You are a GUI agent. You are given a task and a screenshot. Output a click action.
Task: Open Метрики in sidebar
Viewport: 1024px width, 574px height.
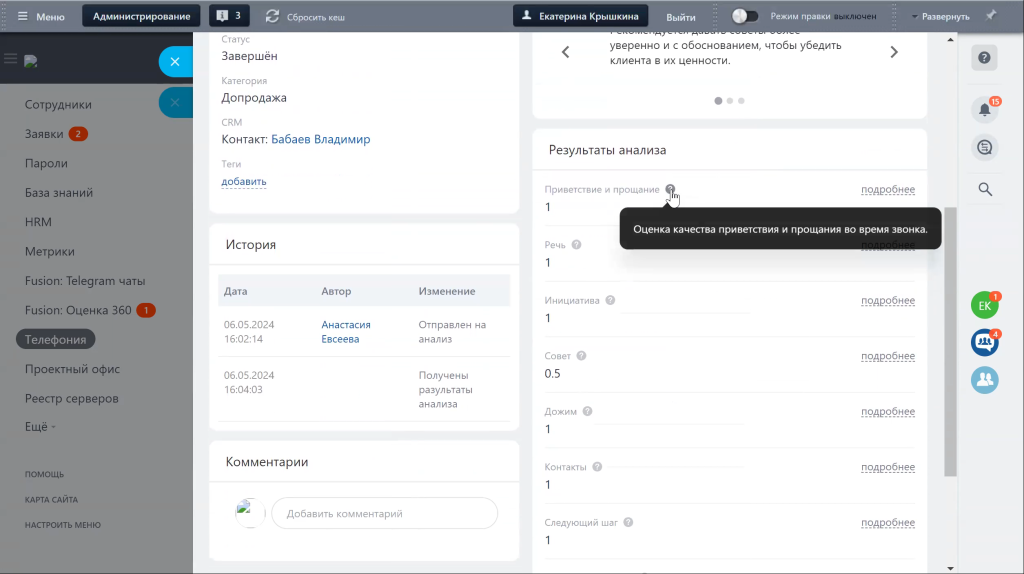click(x=50, y=251)
